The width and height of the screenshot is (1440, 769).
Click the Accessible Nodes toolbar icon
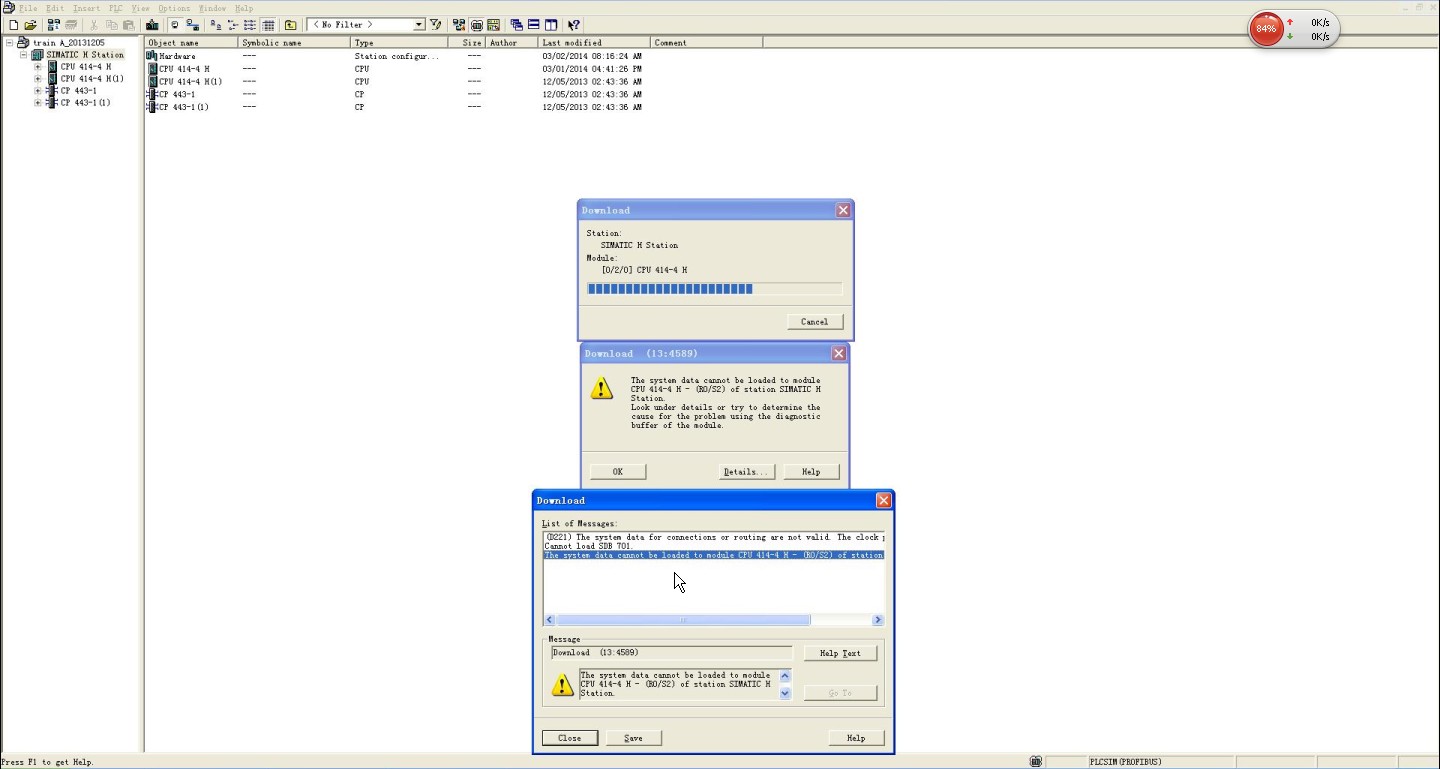[53, 25]
